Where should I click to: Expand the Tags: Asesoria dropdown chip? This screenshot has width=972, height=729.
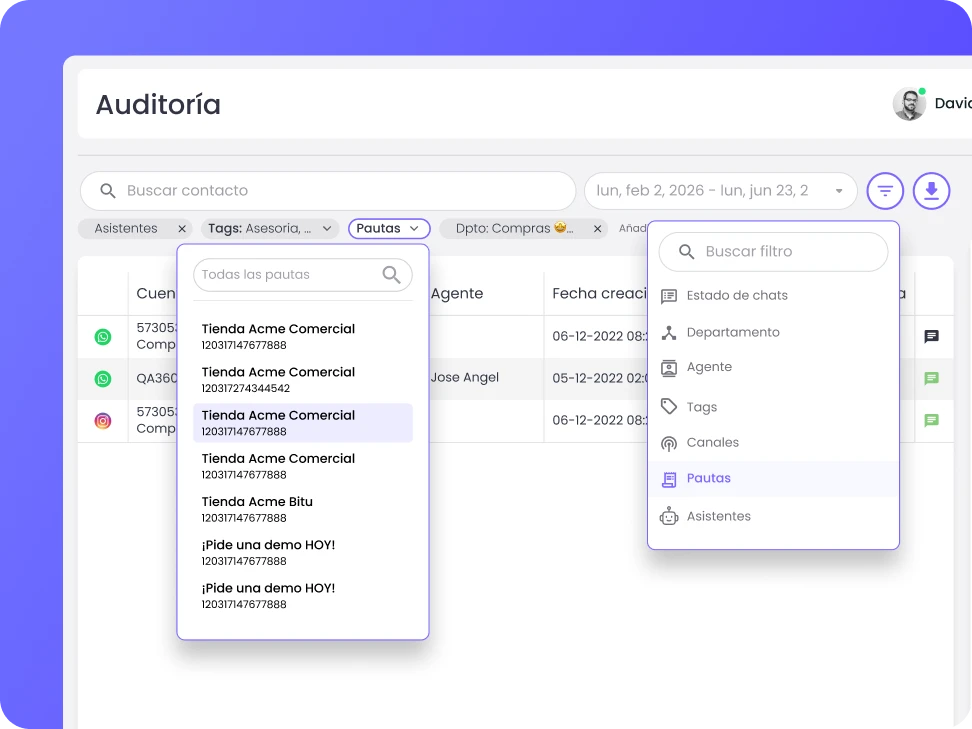coord(327,229)
